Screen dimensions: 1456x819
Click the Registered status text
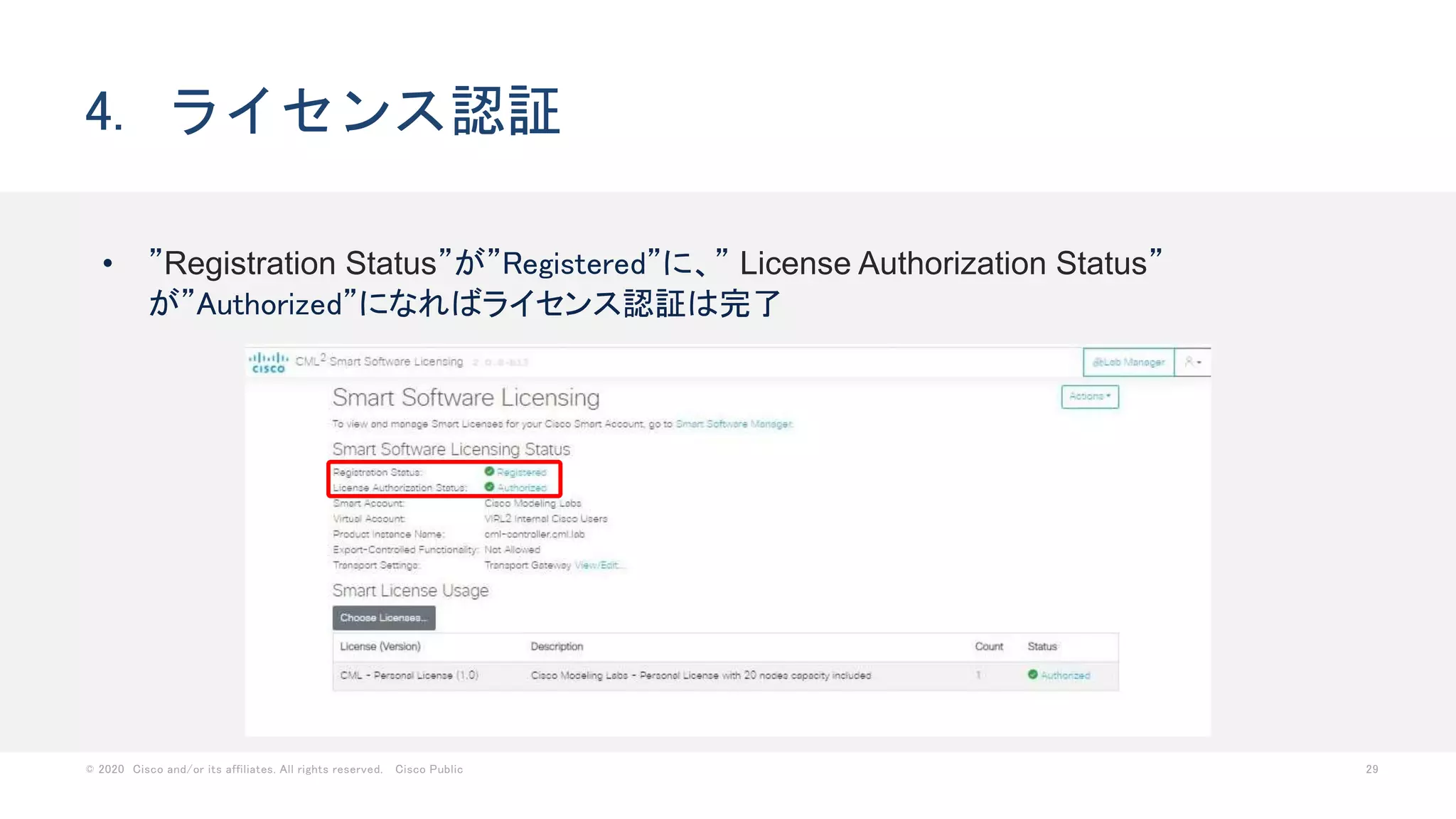pos(521,472)
